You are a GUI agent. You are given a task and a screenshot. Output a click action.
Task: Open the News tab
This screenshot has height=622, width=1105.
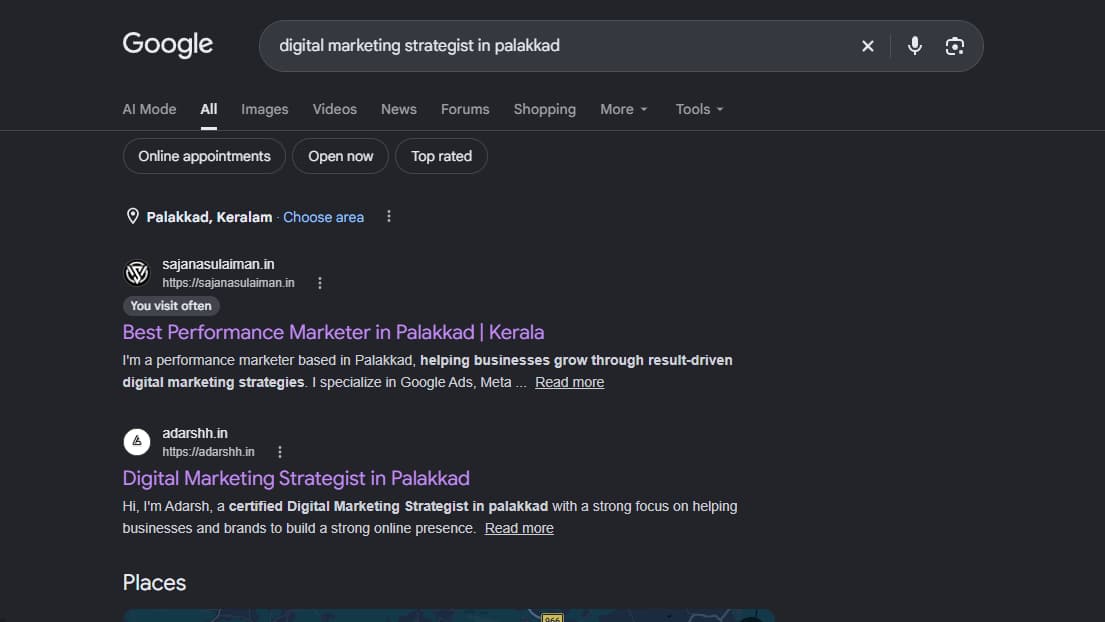pyautogui.click(x=399, y=109)
